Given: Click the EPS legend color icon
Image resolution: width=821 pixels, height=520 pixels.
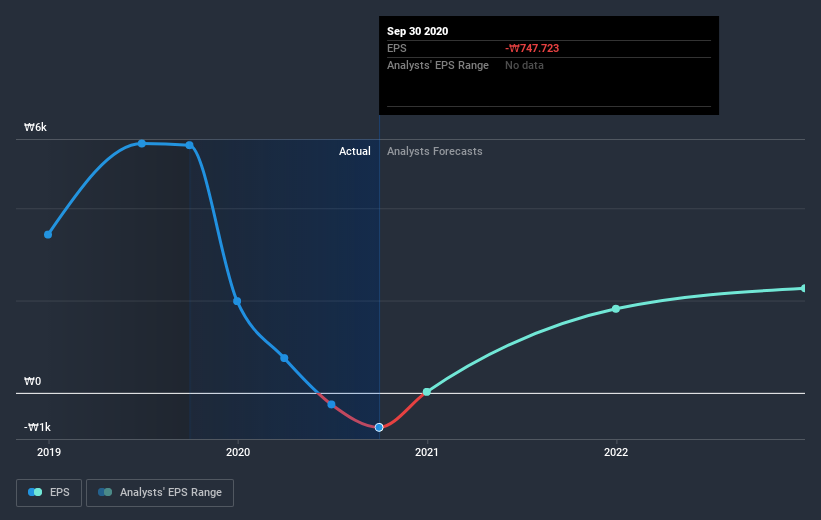Looking at the screenshot, I should tap(35, 492).
